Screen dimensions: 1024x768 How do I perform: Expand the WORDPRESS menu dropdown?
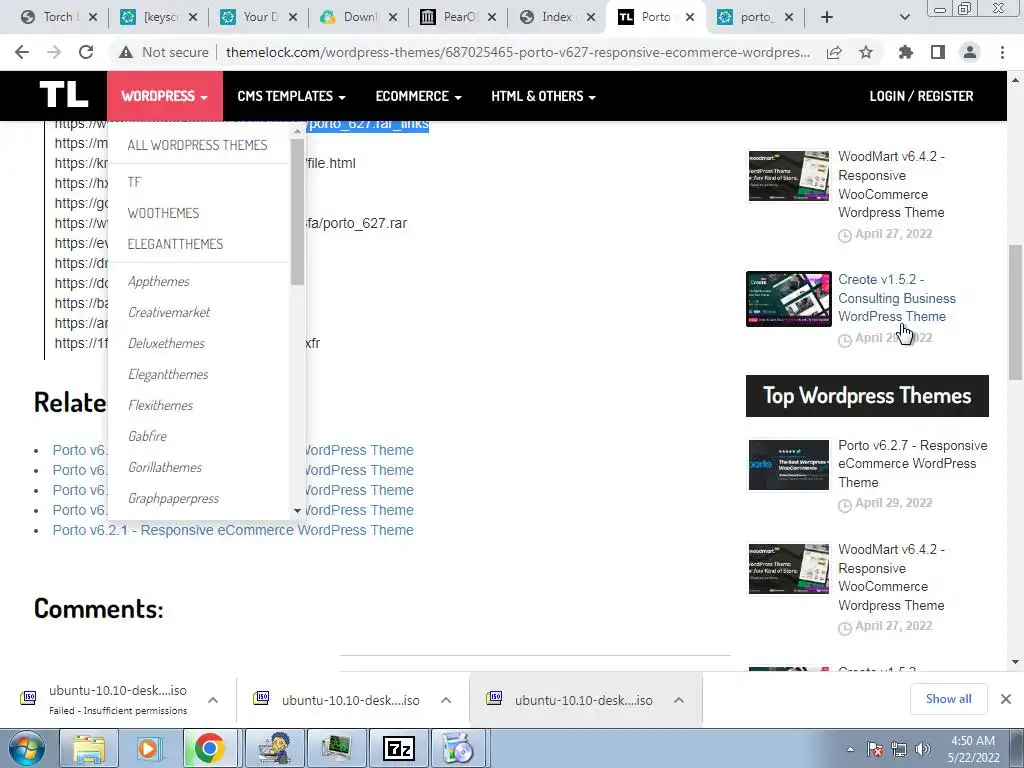pyautogui.click(x=165, y=96)
